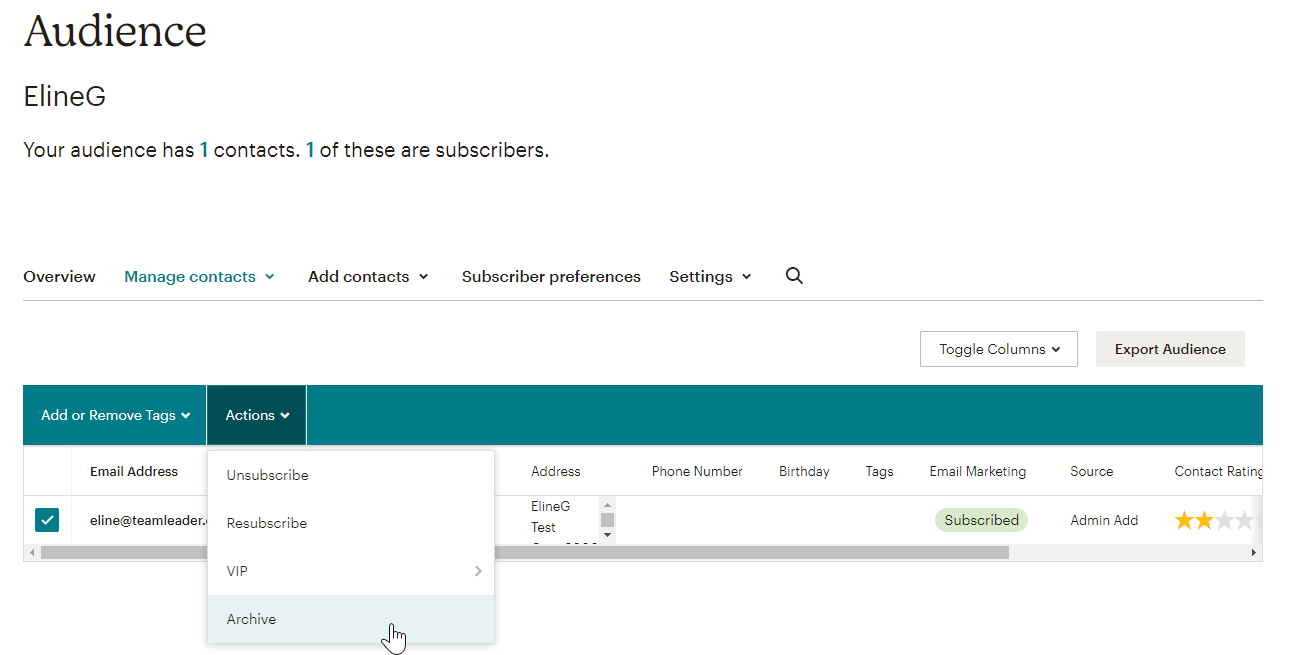
Task: Open the Add or Remove Tags dropdown
Action: coord(114,414)
